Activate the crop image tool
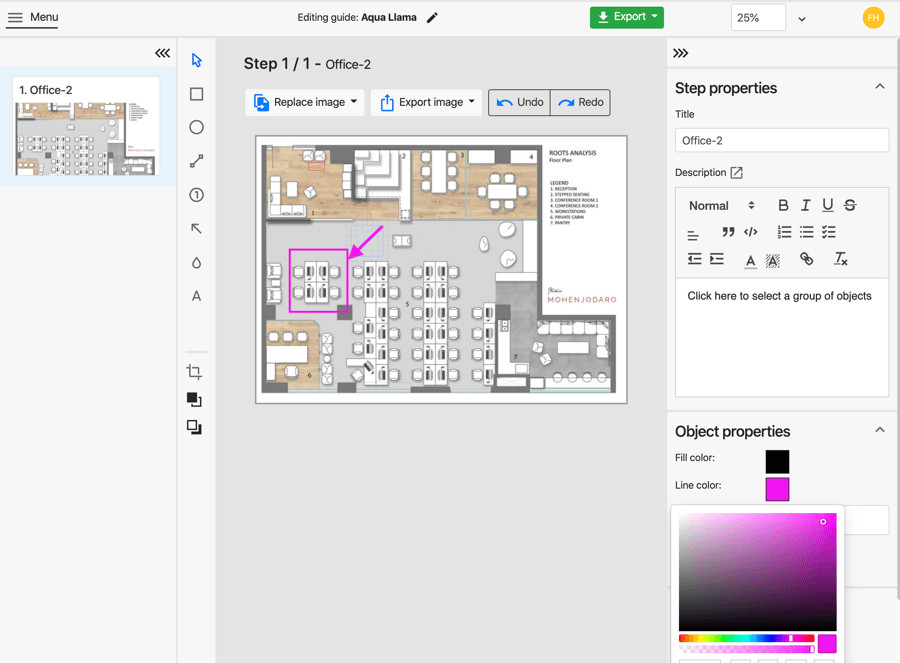This screenshot has height=663, width=900. (194, 372)
